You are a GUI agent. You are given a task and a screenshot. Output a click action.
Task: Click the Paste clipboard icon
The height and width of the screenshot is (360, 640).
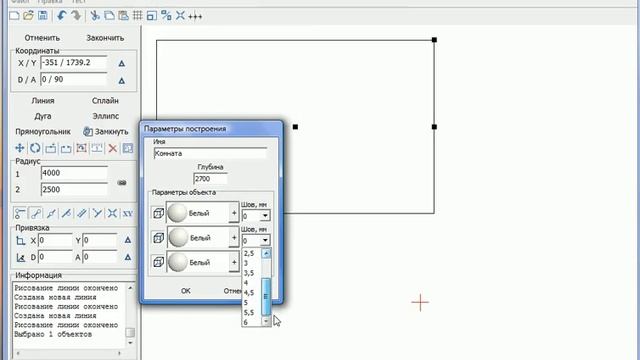(x=123, y=16)
